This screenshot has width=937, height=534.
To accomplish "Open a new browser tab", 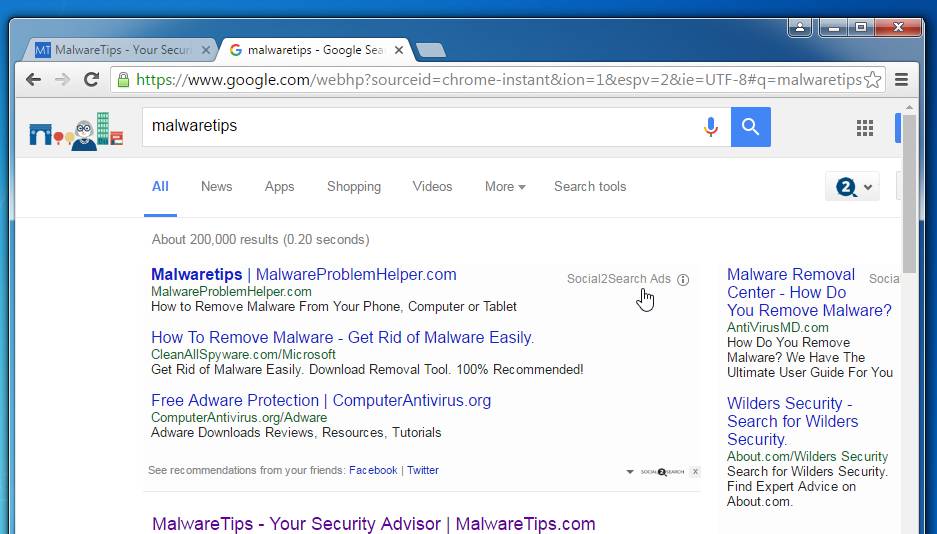I will point(431,50).
